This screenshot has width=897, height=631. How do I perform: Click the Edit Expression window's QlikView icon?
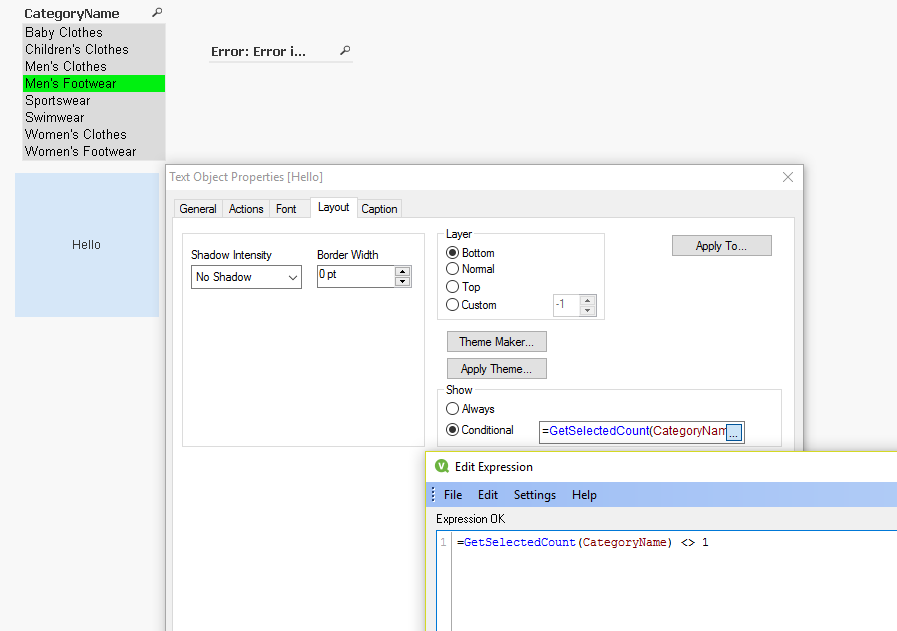click(442, 467)
